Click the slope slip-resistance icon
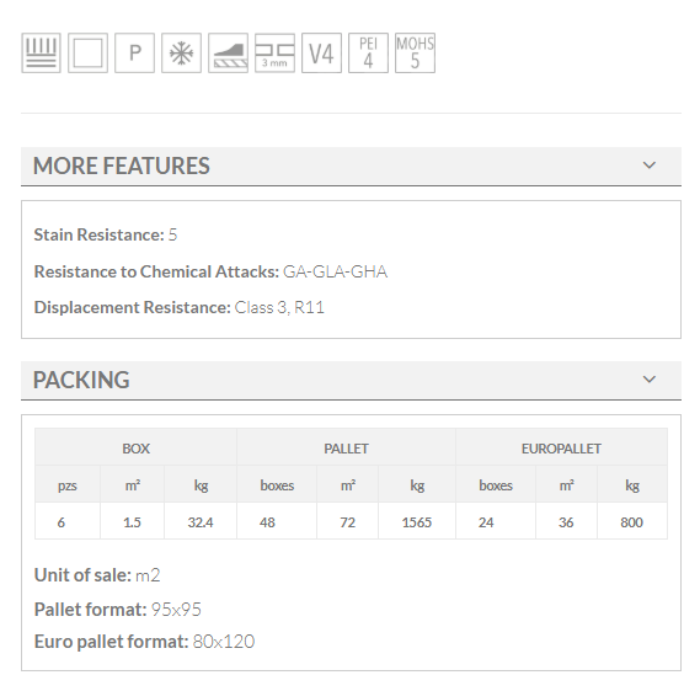Image resolution: width=700 pixels, height=700 pixels. click(x=228, y=54)
